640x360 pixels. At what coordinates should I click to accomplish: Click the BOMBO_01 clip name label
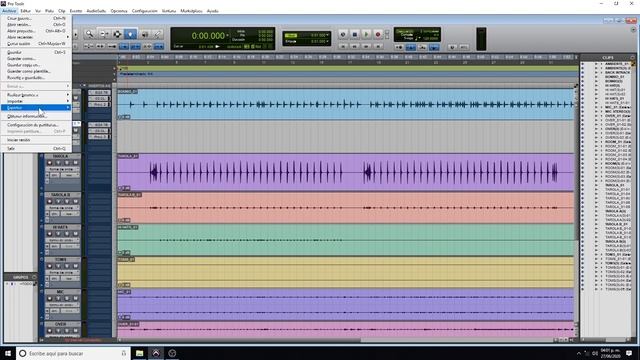coord(127,91)
